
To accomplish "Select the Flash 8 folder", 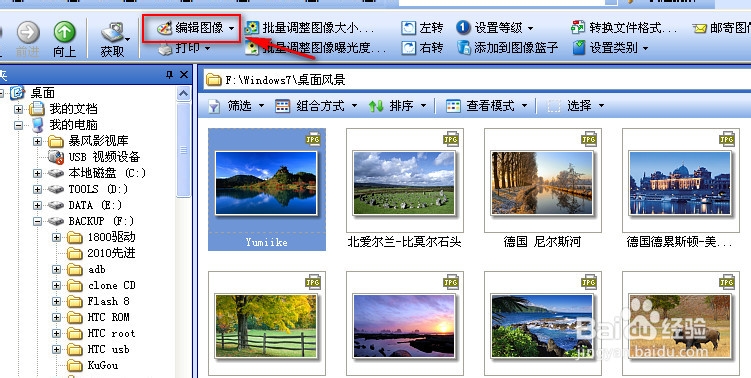I will coord(108,301).
